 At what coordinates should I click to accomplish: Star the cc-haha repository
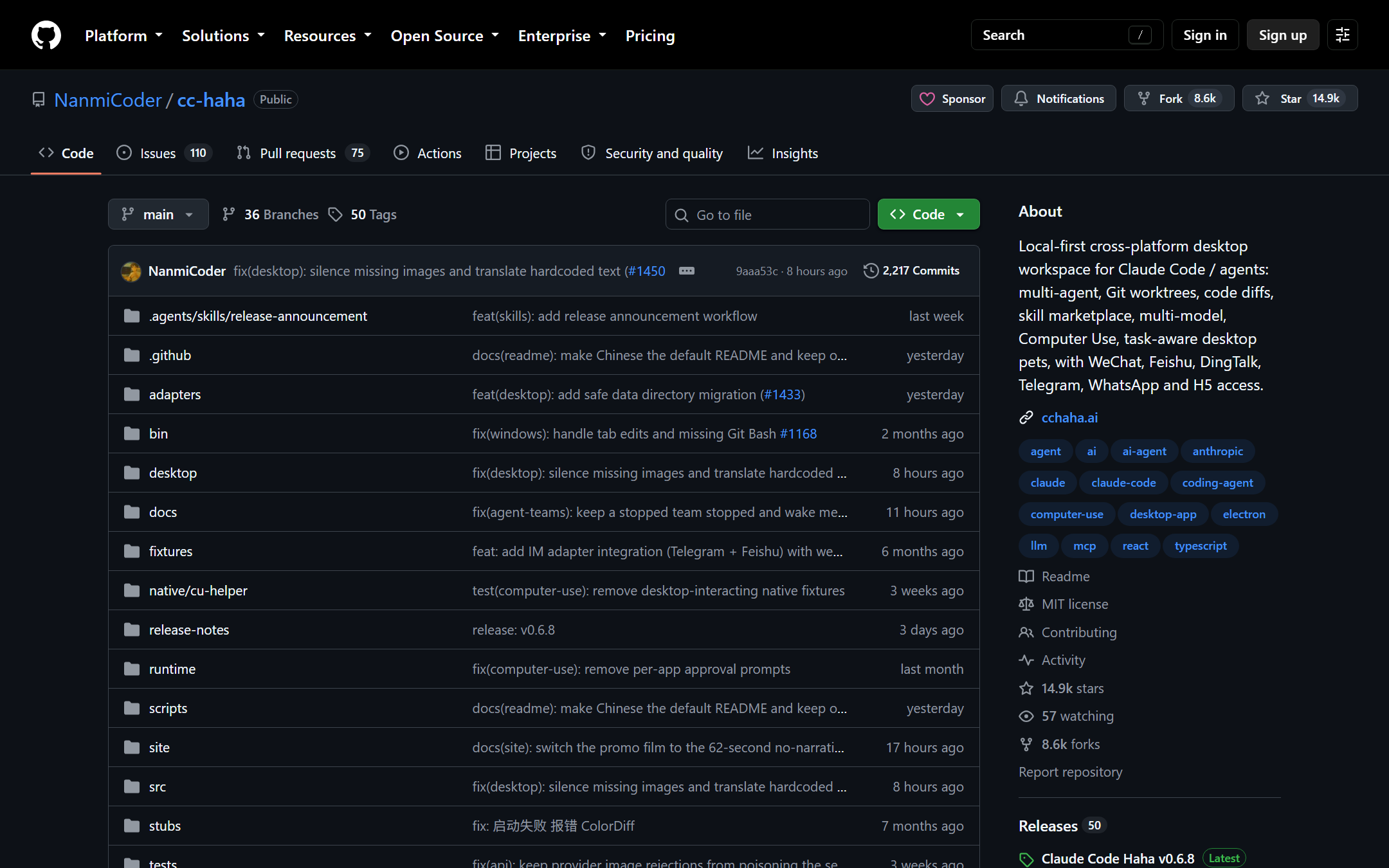(1300, 98)
